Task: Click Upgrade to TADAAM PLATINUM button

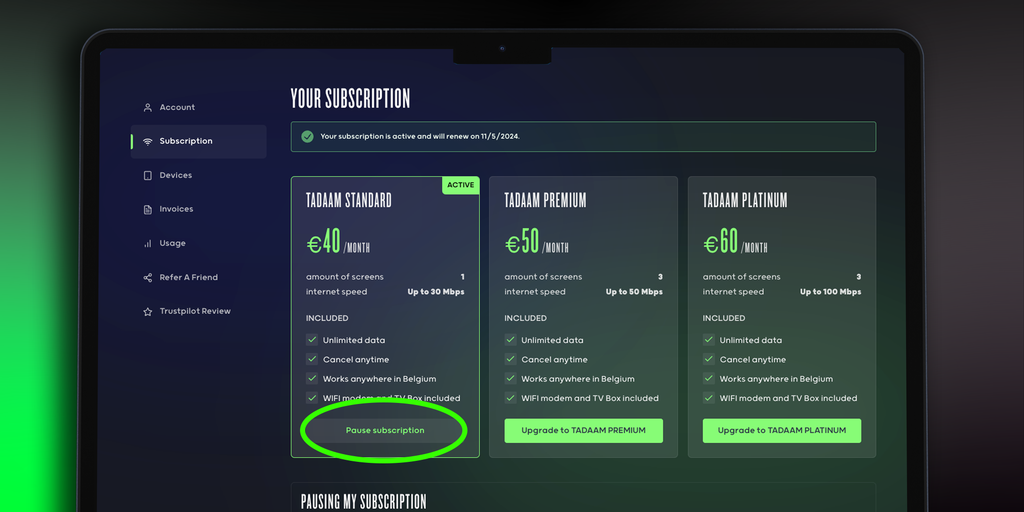Action: [x=782, y=430]
